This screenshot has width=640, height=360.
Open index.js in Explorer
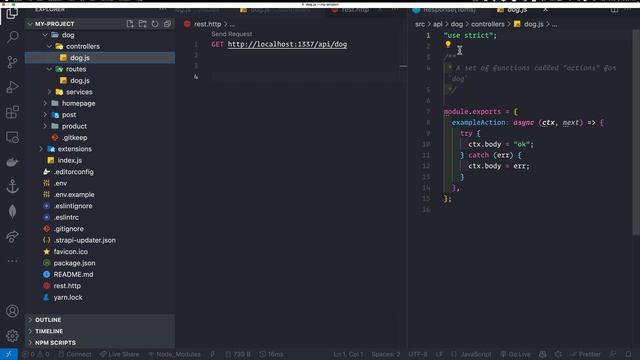coord(100,160)
